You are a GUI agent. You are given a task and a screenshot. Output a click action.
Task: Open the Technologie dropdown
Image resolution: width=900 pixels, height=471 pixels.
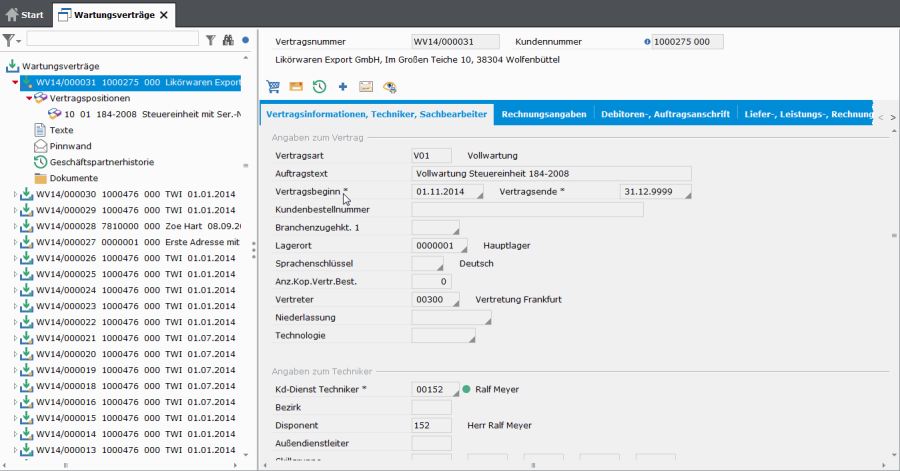(x=471, y=339)
